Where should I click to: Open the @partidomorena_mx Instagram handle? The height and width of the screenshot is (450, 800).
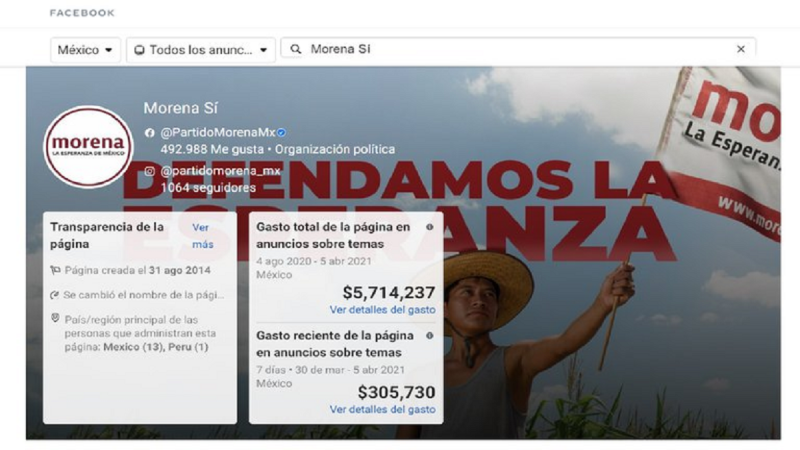(220, 171)
